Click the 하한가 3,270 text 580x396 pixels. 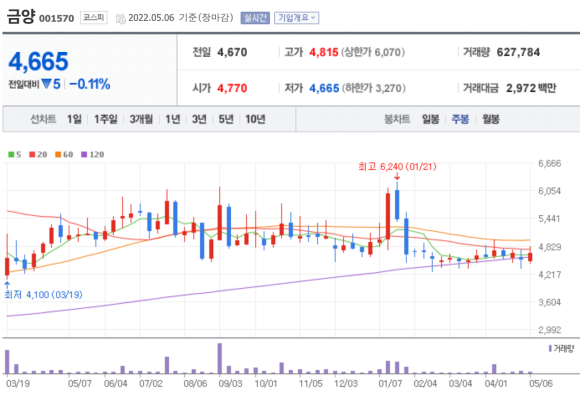(x=374, y=88)
